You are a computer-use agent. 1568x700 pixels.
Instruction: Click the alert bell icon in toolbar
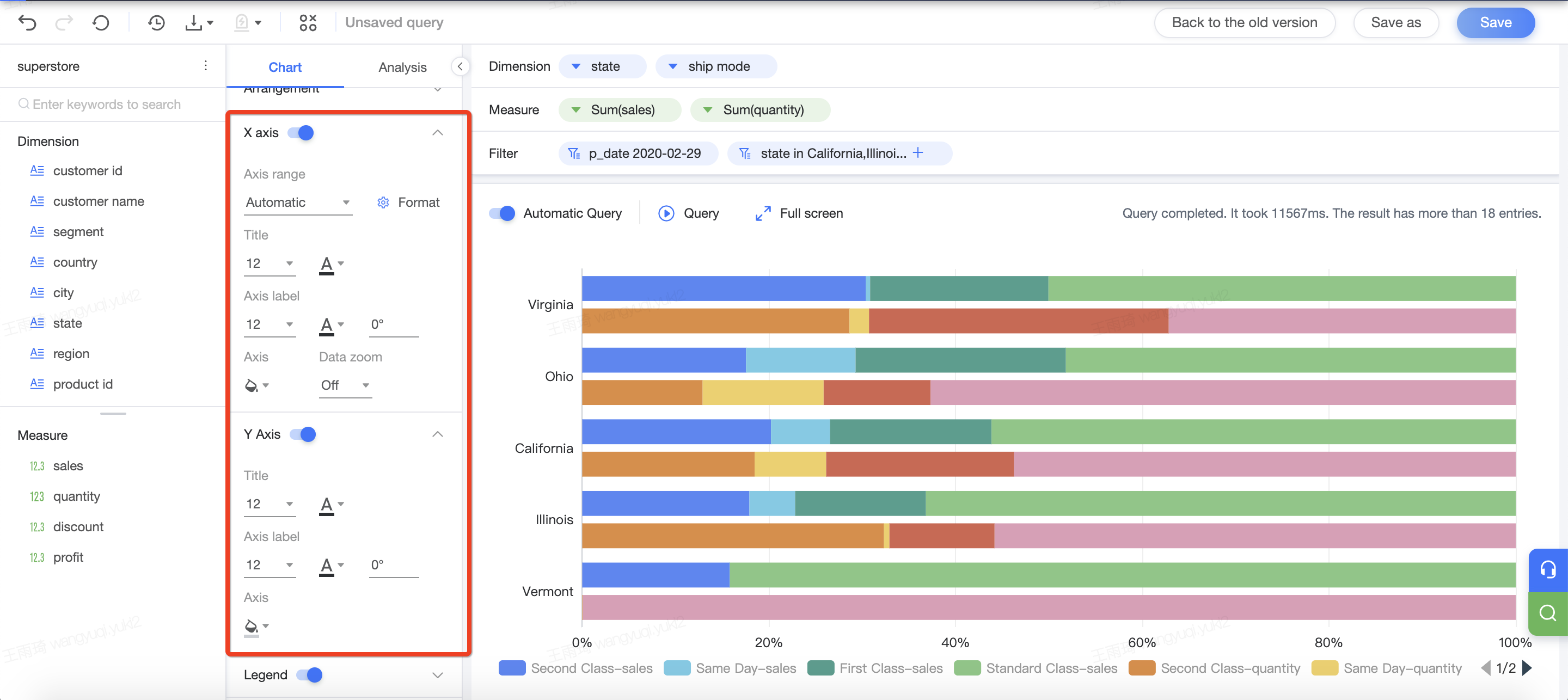point(242,23)
